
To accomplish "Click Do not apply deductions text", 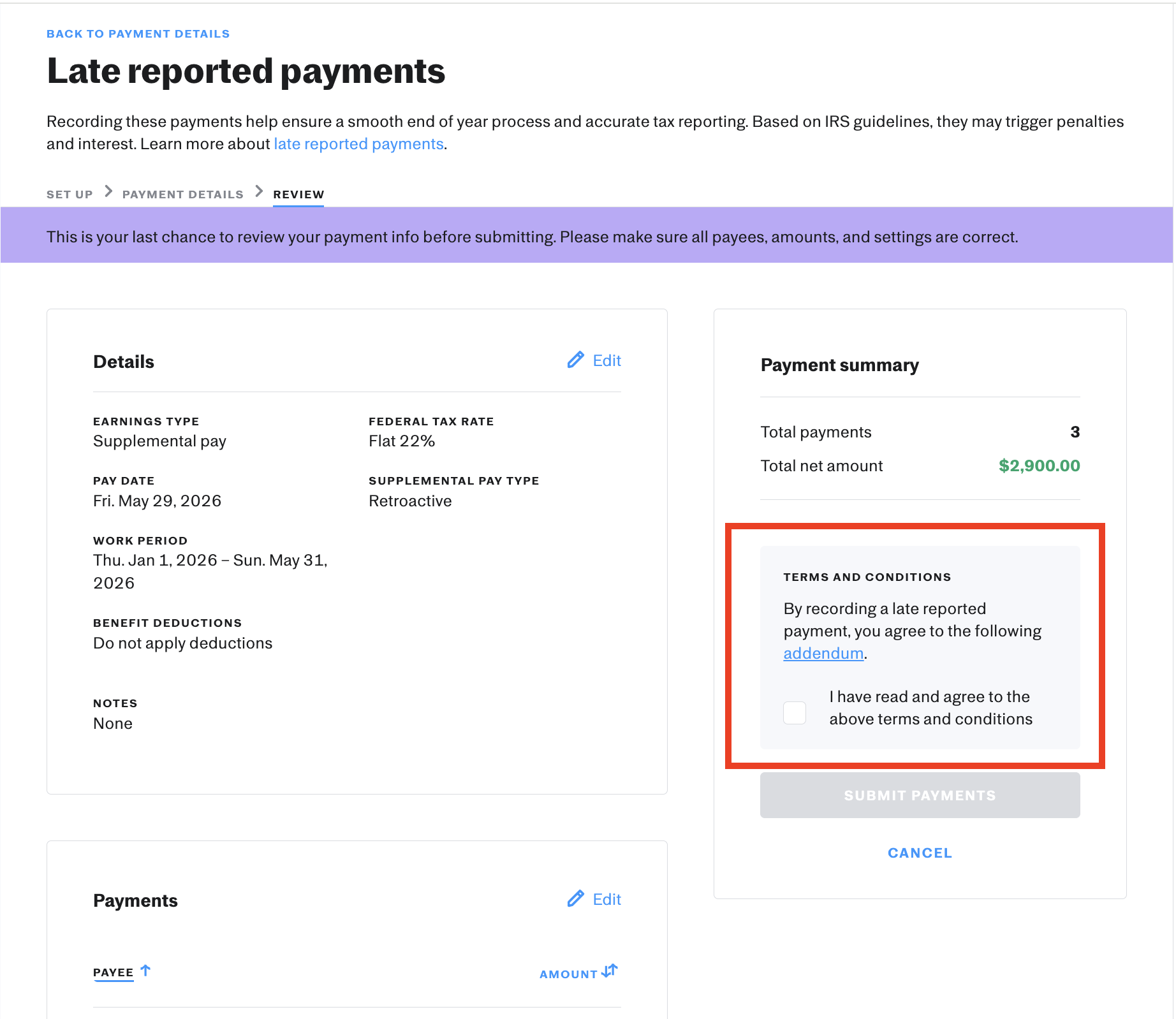I will coord(182,643).
